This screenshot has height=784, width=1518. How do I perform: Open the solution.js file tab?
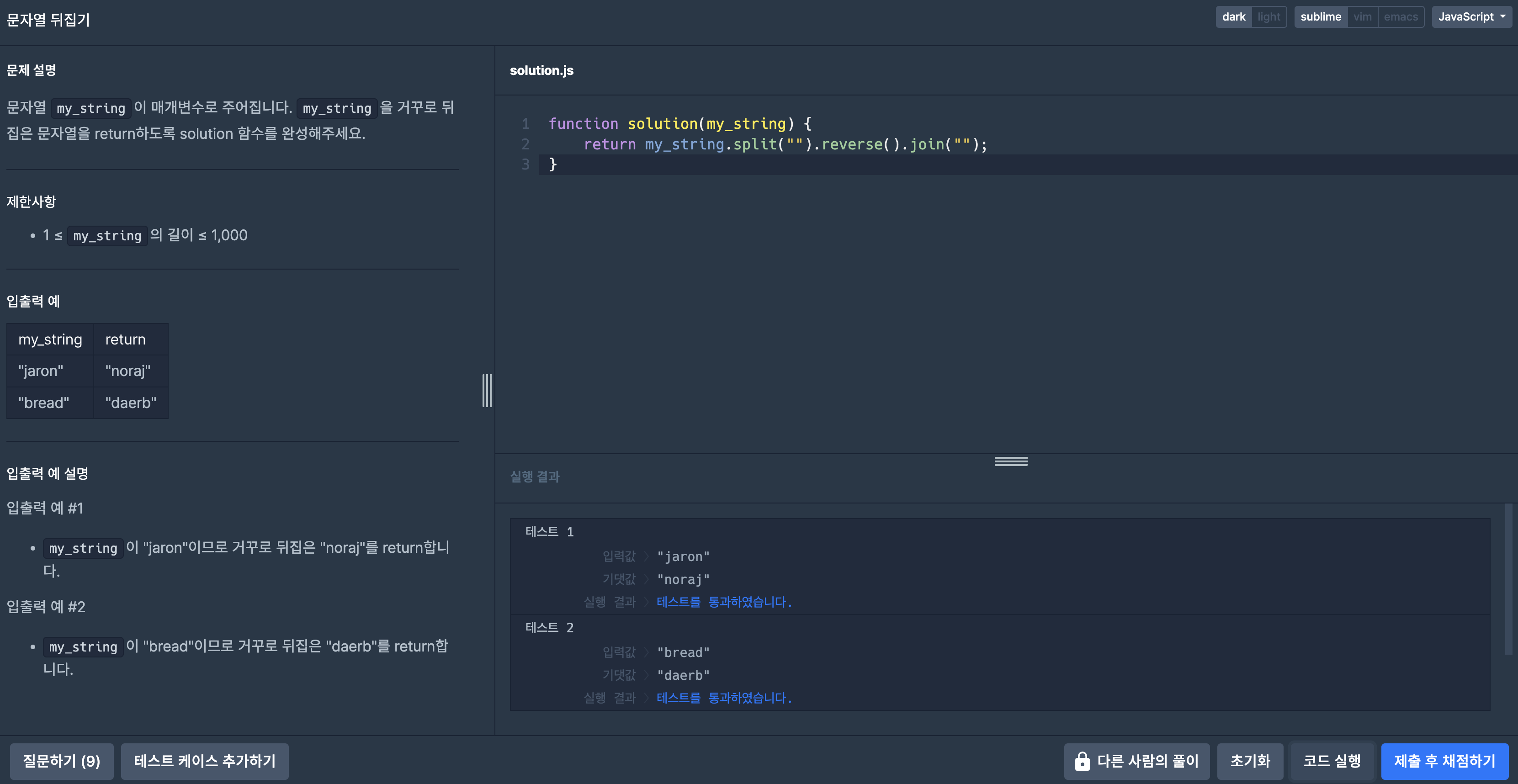click(541, 70)
